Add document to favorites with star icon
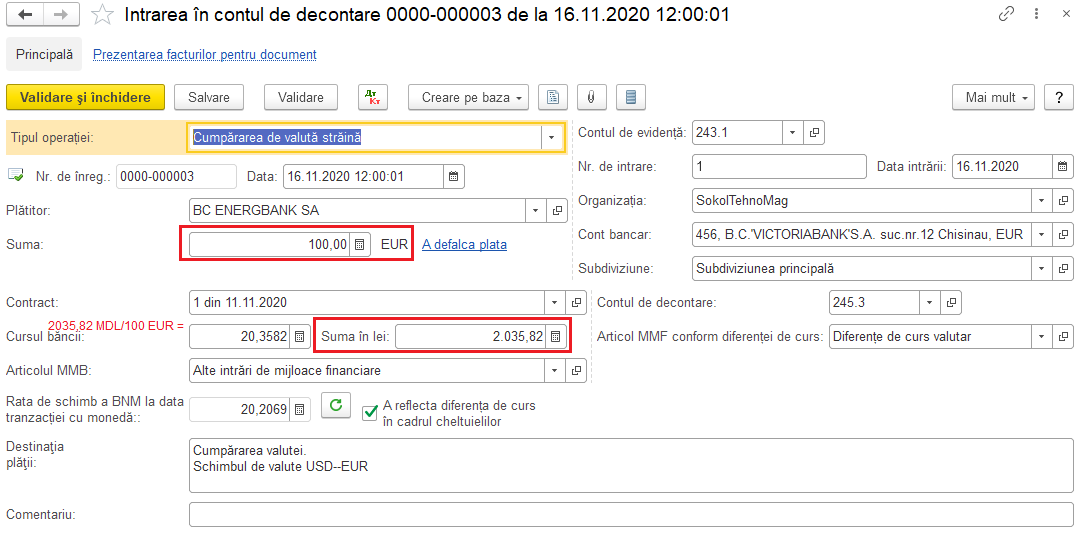Viewport: 1087px width, 539px height. (101, 15)
